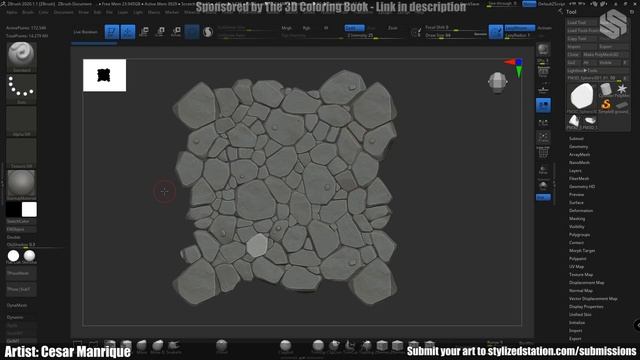
Task: Open the Alpha Off selector
Action: click(x=21, y=121)
